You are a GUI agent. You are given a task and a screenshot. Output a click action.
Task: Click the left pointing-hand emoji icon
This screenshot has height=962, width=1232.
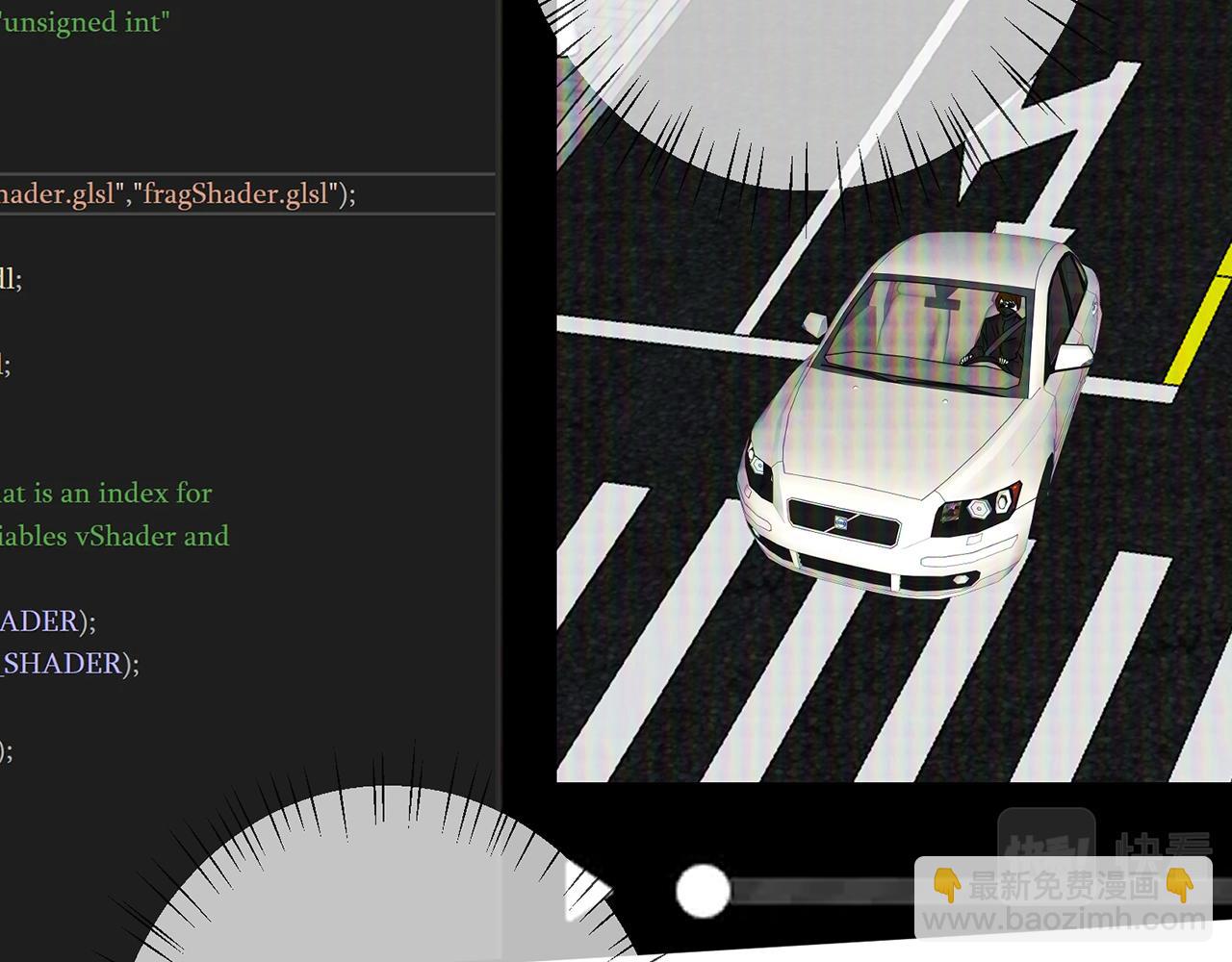click(x=947, y=884)
